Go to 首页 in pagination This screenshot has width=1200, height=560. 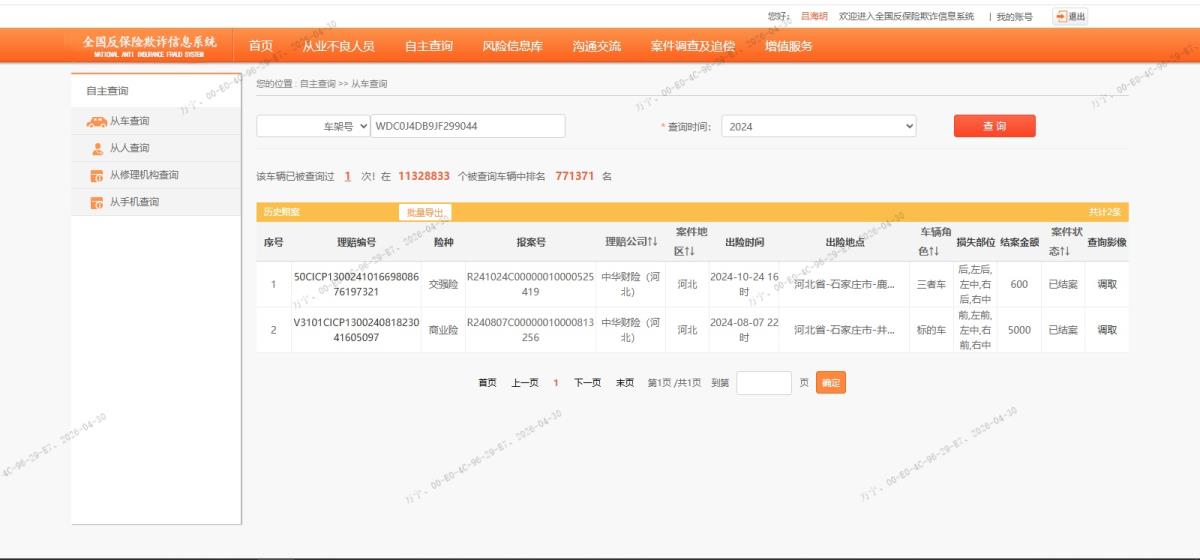point(487,383)
